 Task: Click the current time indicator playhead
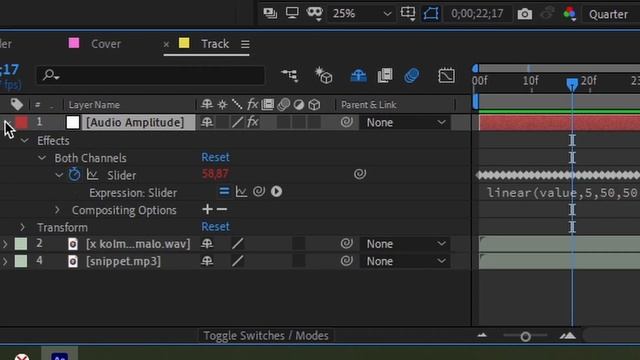pos(572,84)
